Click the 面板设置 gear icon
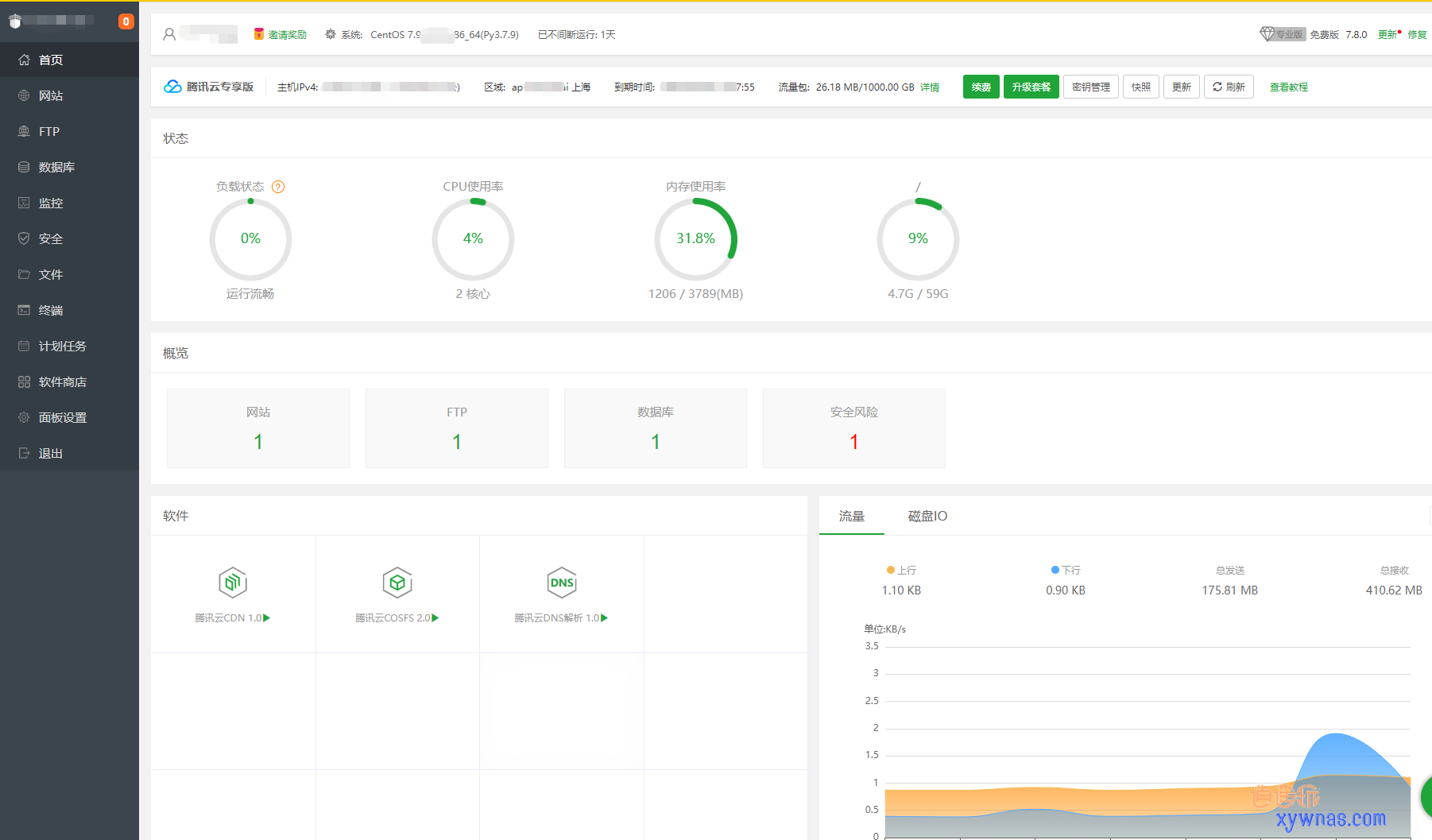 (24, 417)
